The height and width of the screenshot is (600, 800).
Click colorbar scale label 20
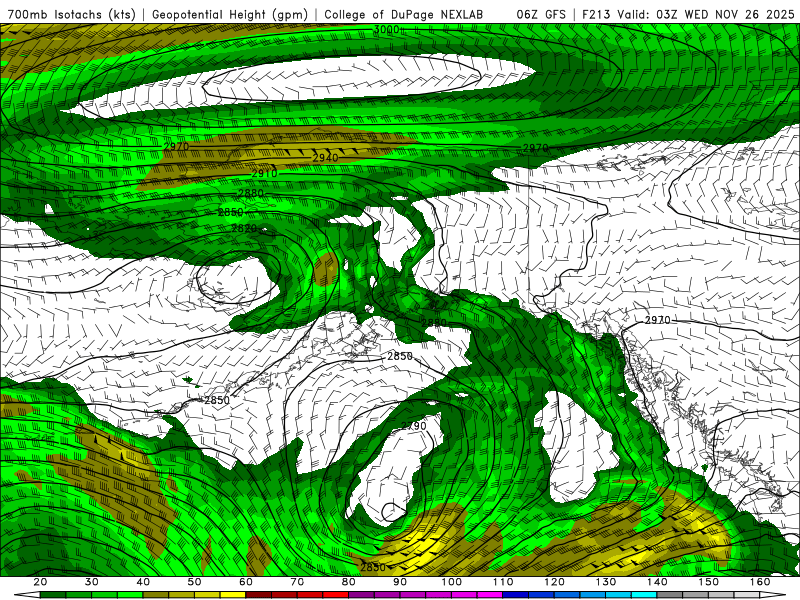[x=40, y=582]
